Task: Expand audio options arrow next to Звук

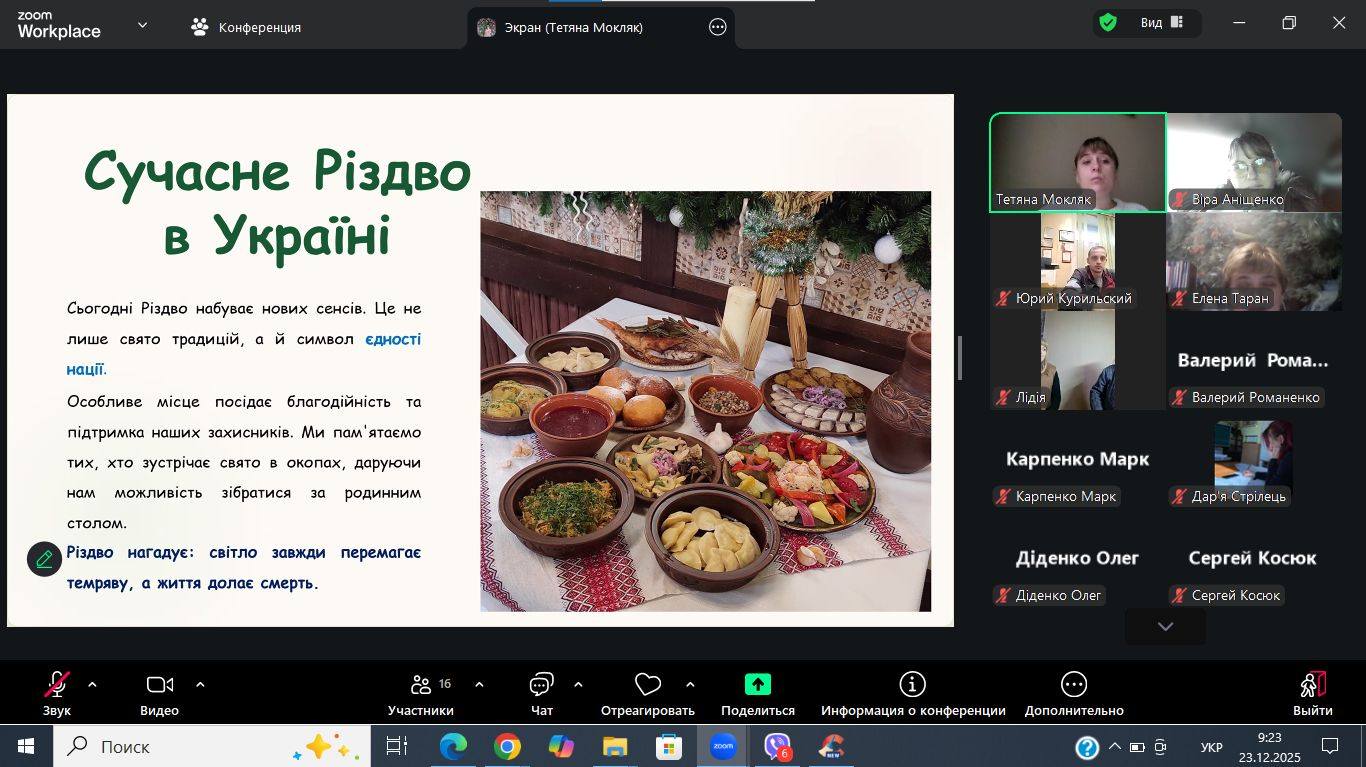Action: click(92, 685)
